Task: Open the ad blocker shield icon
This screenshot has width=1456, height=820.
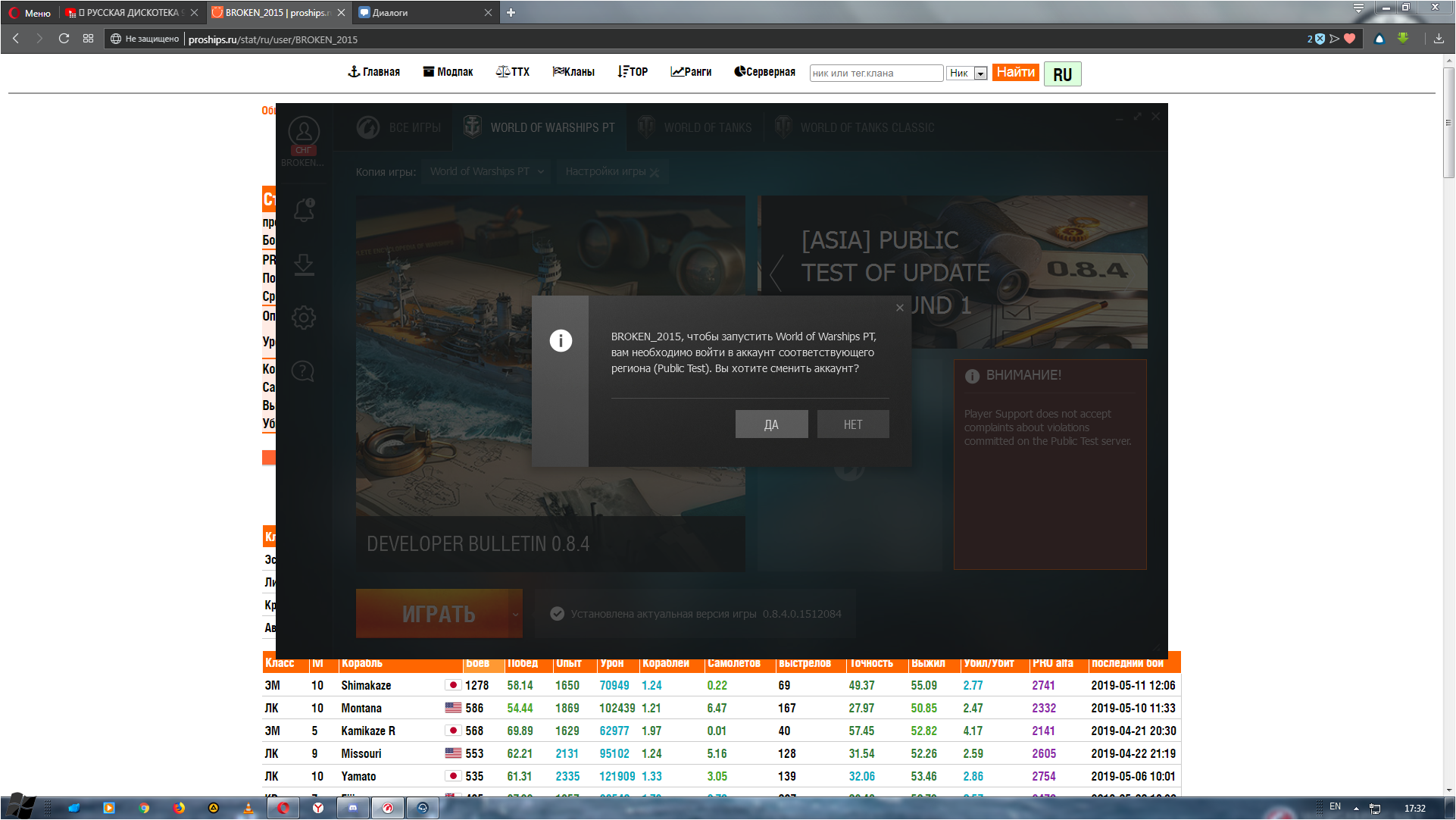Action: [x=1320, y=39]
